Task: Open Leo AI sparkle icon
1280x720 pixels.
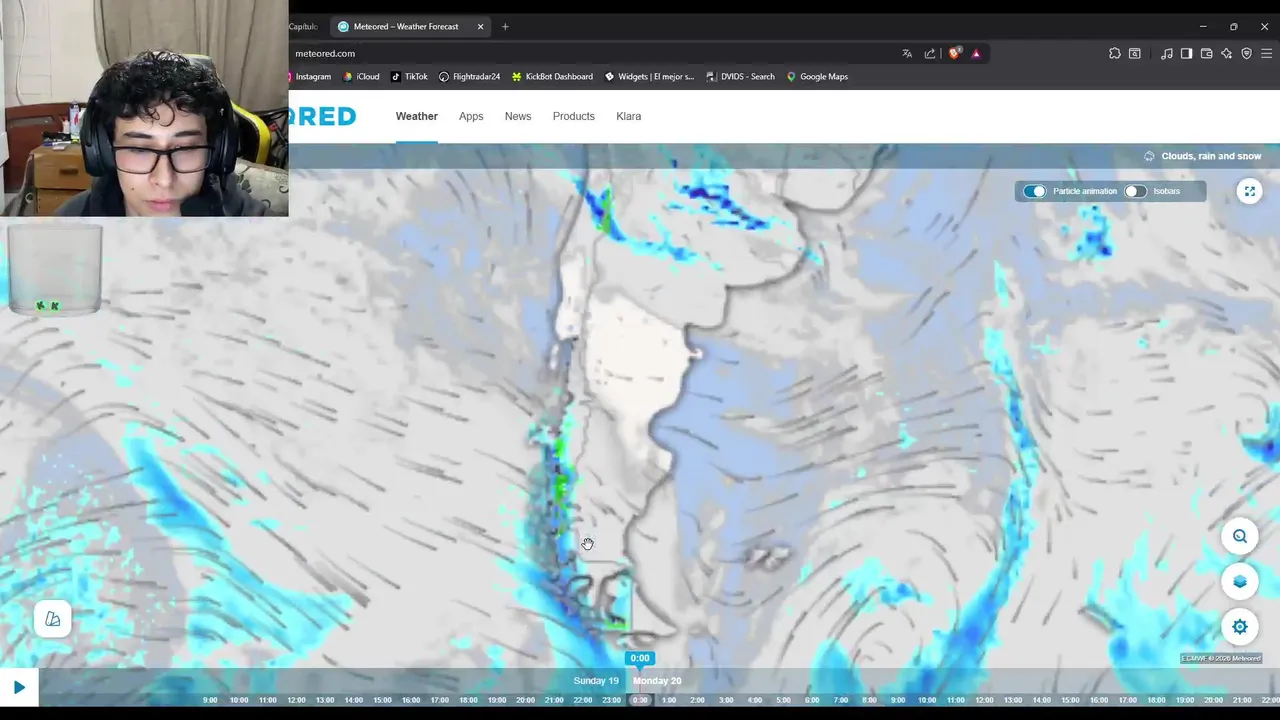Action: pyautogui.click(x=1226, y=54)
